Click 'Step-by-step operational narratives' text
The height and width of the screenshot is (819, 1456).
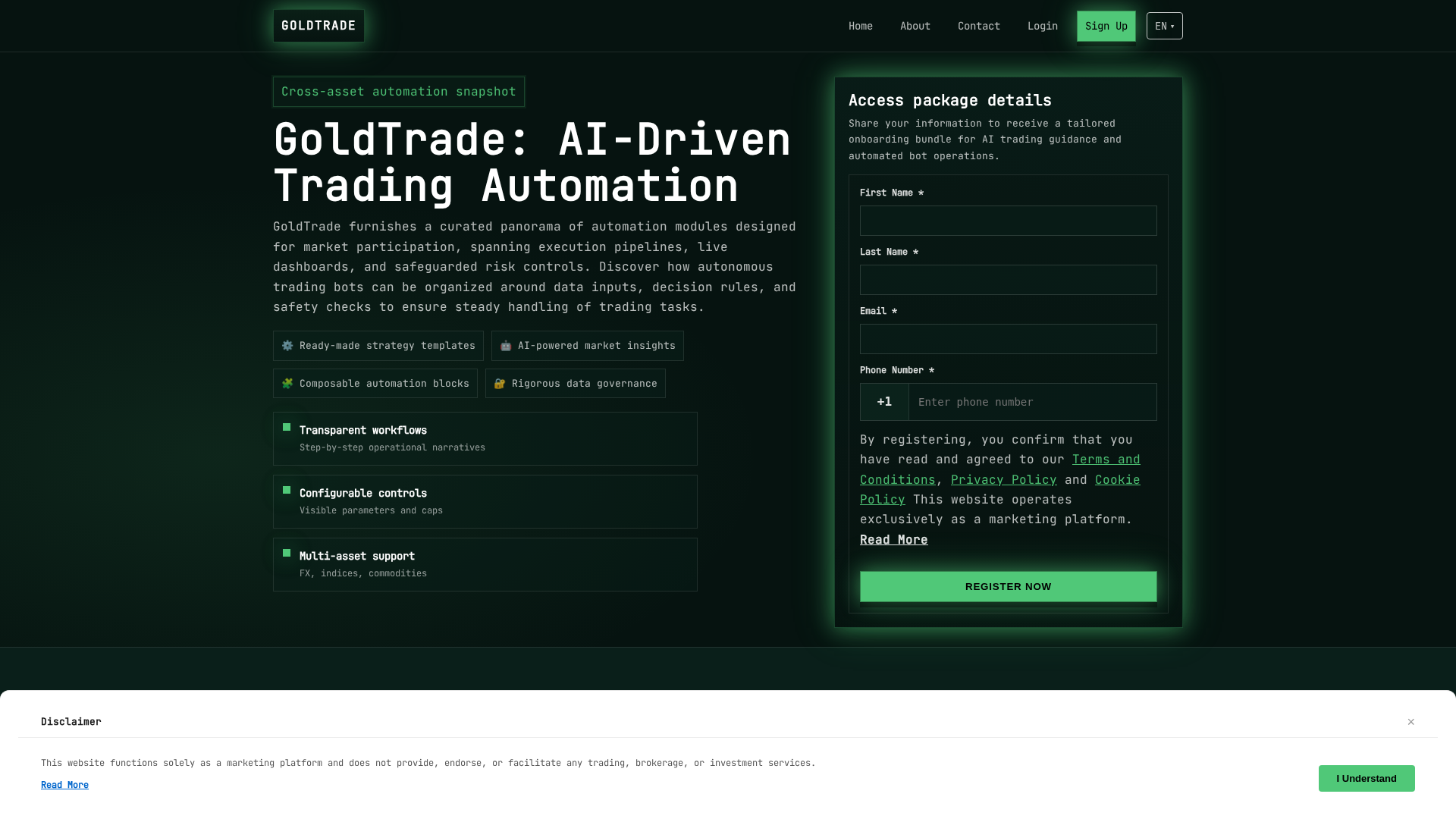coord(392,447)
